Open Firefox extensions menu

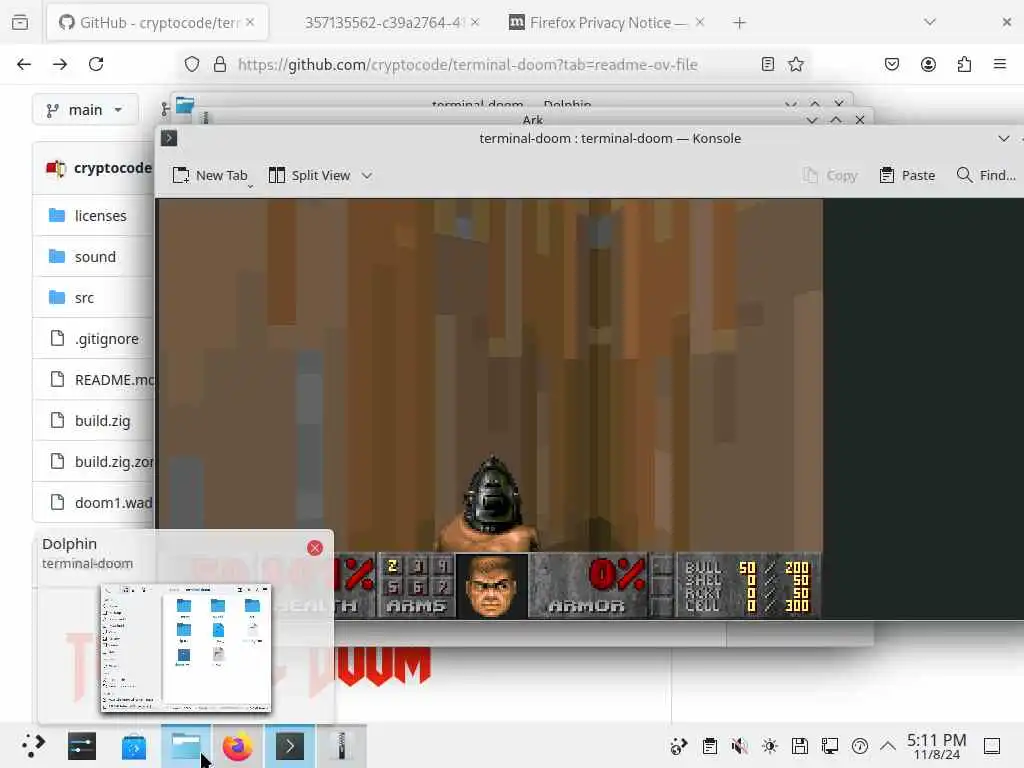(x=964, y=64)
